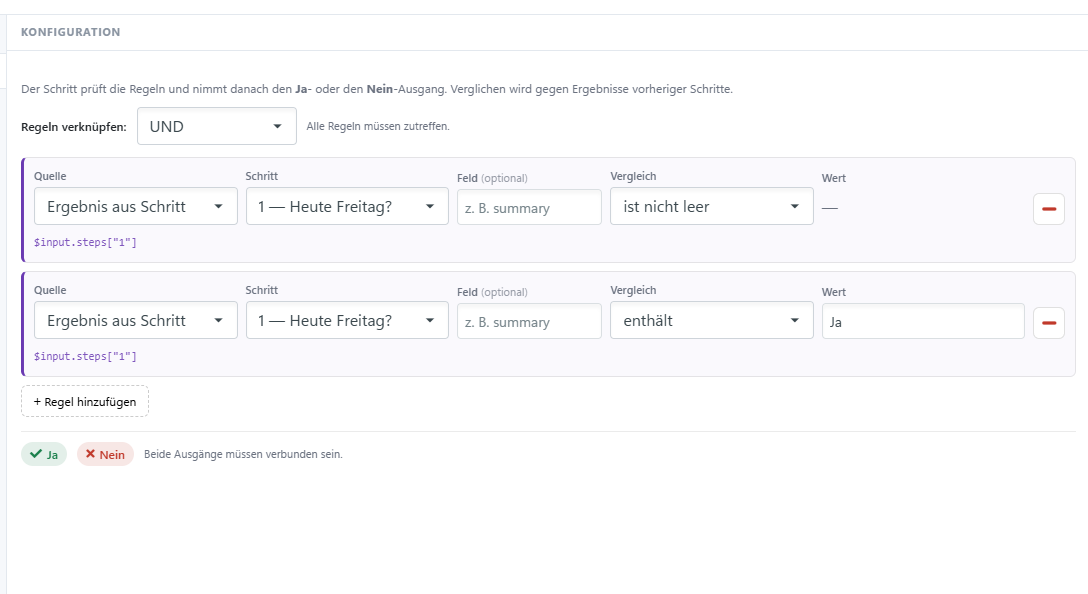Click '+ Regel hinzufügen' button
Image resolution: width=1088 pixels, height=594 pixels.
coord(85,401)
